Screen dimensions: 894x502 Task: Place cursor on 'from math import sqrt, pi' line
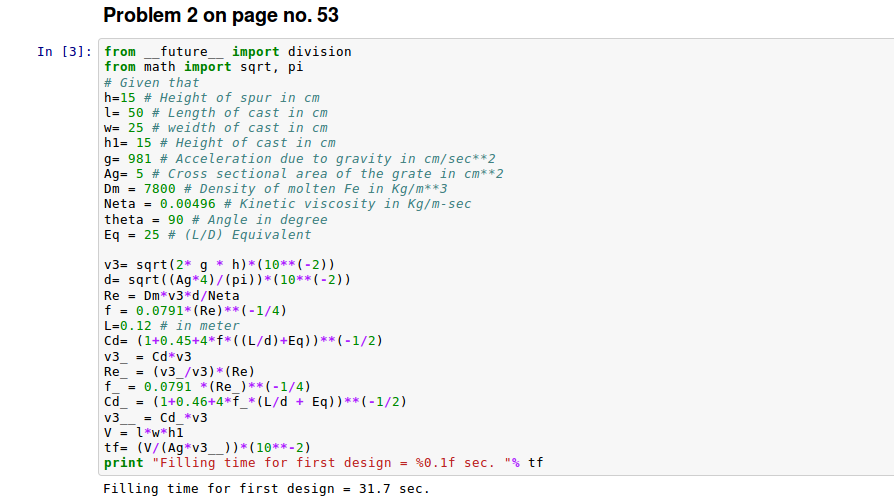point(204,67)
